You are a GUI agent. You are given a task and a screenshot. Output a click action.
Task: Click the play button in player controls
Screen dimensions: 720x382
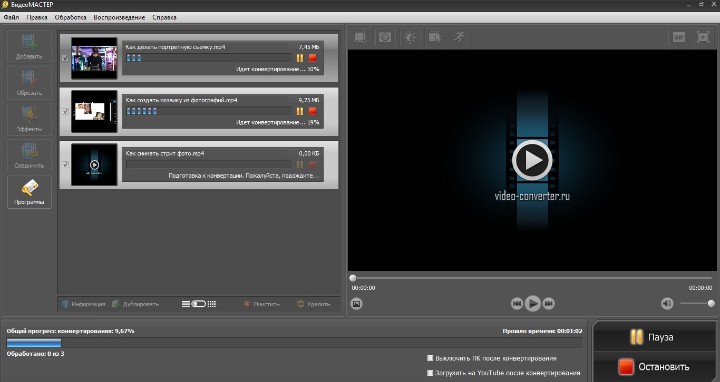(533, 303)
